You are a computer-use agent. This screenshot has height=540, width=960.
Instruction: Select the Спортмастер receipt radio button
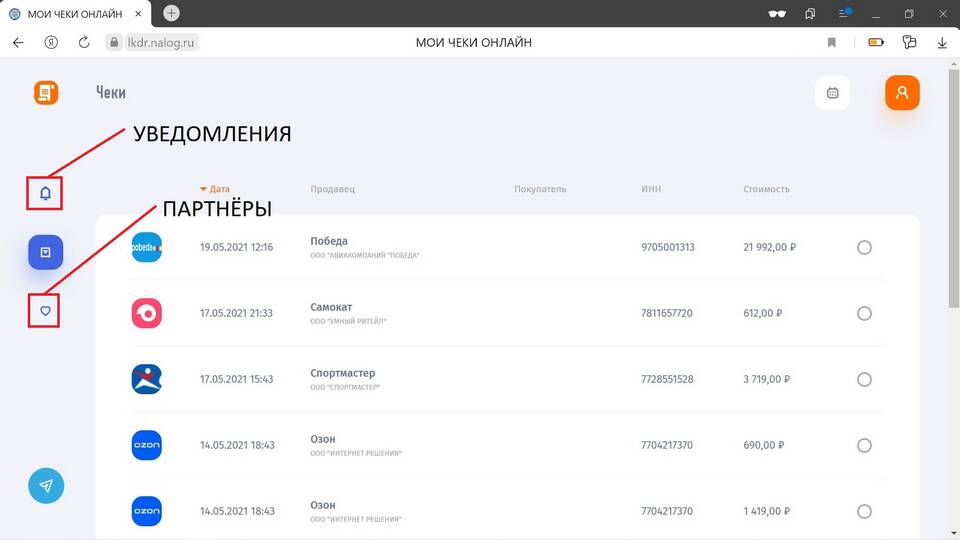[864, 379]
